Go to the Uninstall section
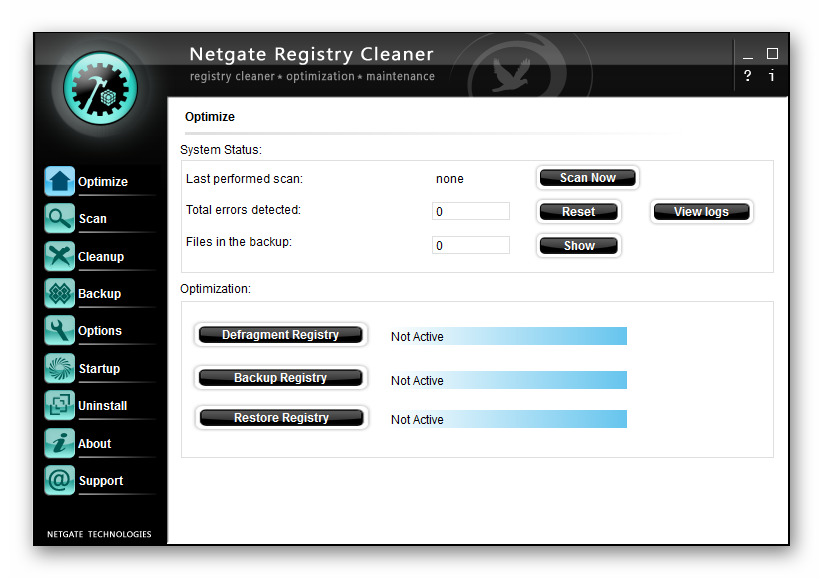The image size is (822, 578). [x=103, y=406]
